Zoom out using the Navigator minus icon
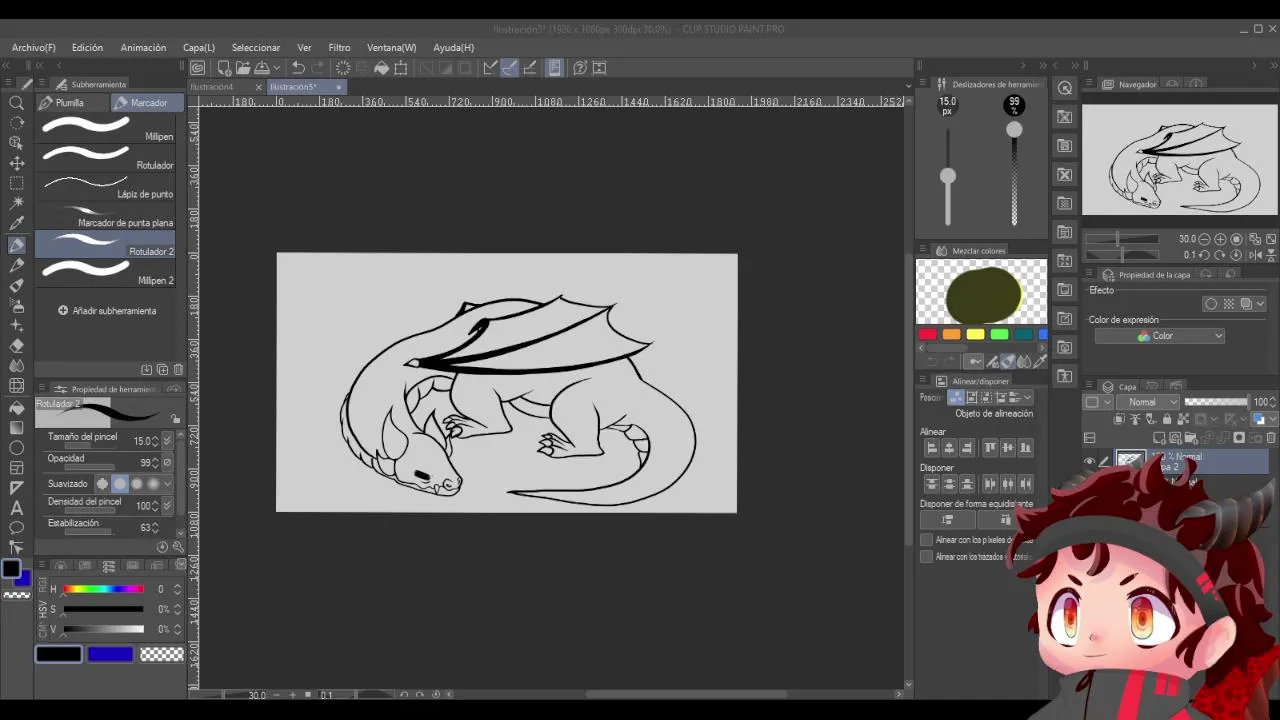 click(x=1205, y=239)
